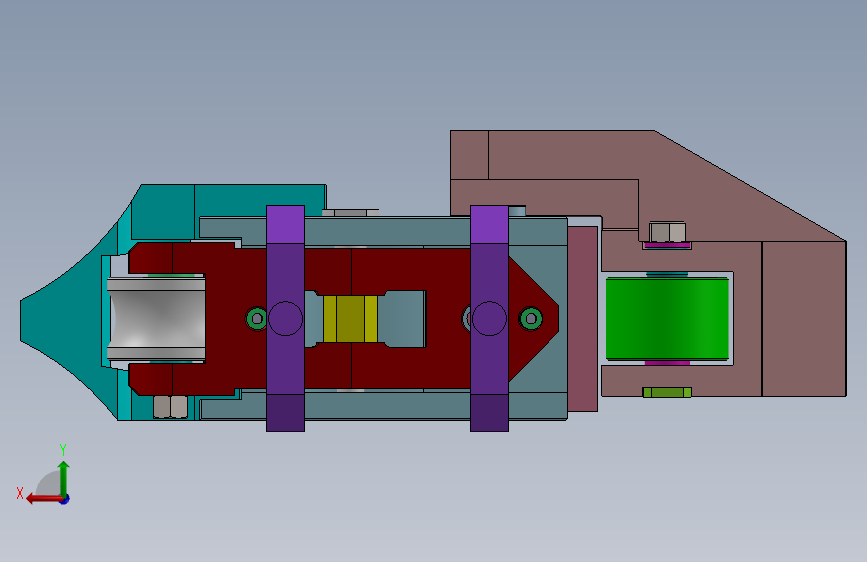This screenshot has height=562, width=867.
Task: Click the green Y axis of the triad
Action: coord(64,478)
